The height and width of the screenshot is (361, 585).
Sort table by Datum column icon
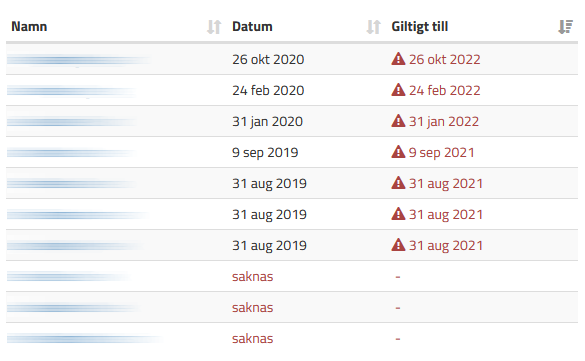(x=373, y=27)
